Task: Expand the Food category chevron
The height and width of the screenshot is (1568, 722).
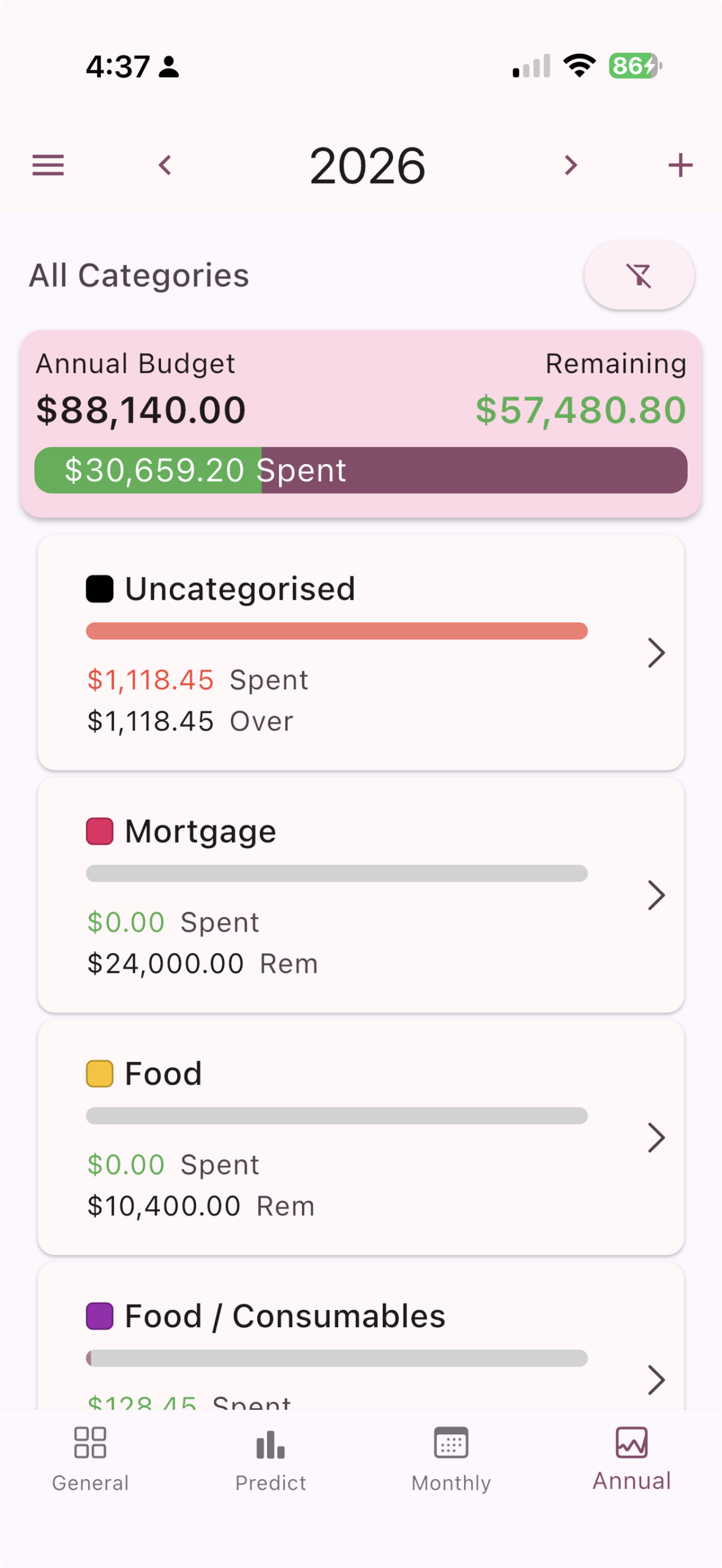Action: 656,1137
